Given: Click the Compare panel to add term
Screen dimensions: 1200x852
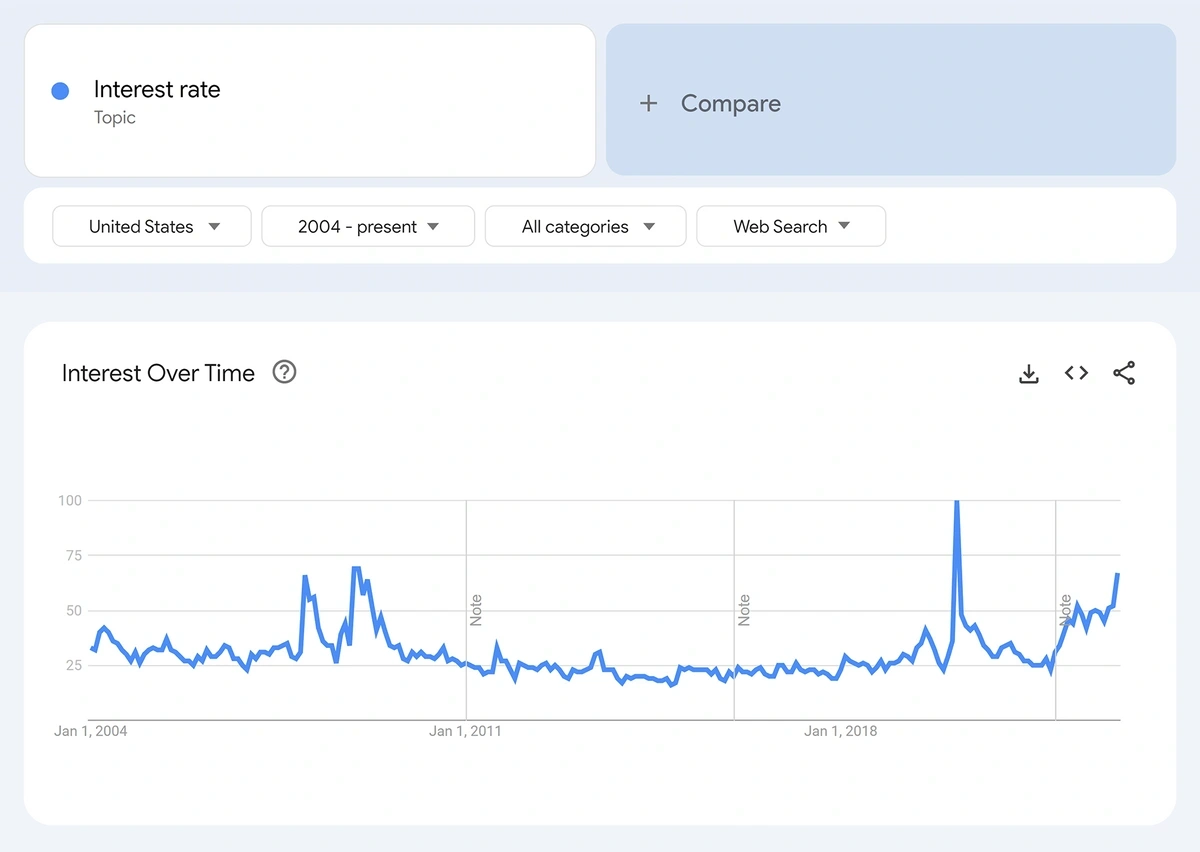Looking at the screenshot, I should [x=891, y=100].
